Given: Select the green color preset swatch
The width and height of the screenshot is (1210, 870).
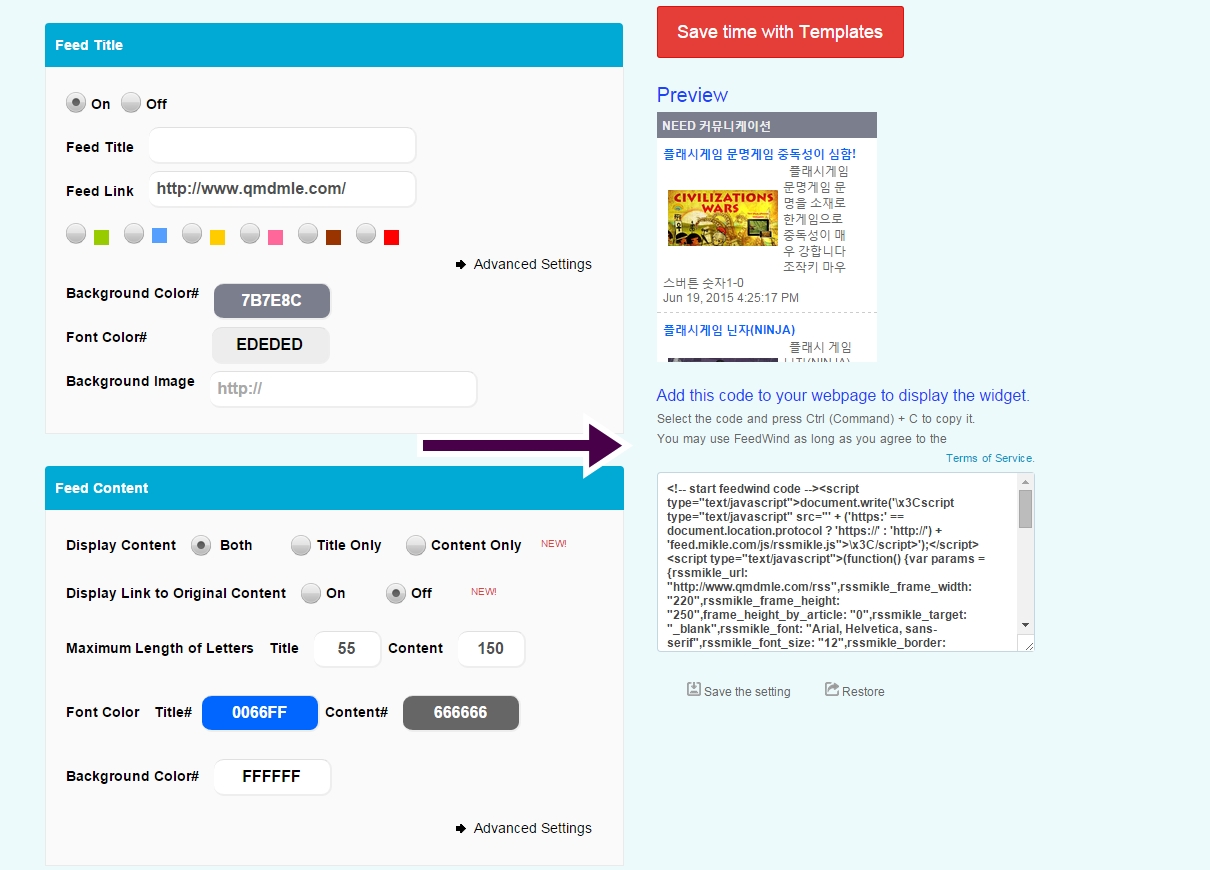Looking at the screenshot, I should 101,237.
